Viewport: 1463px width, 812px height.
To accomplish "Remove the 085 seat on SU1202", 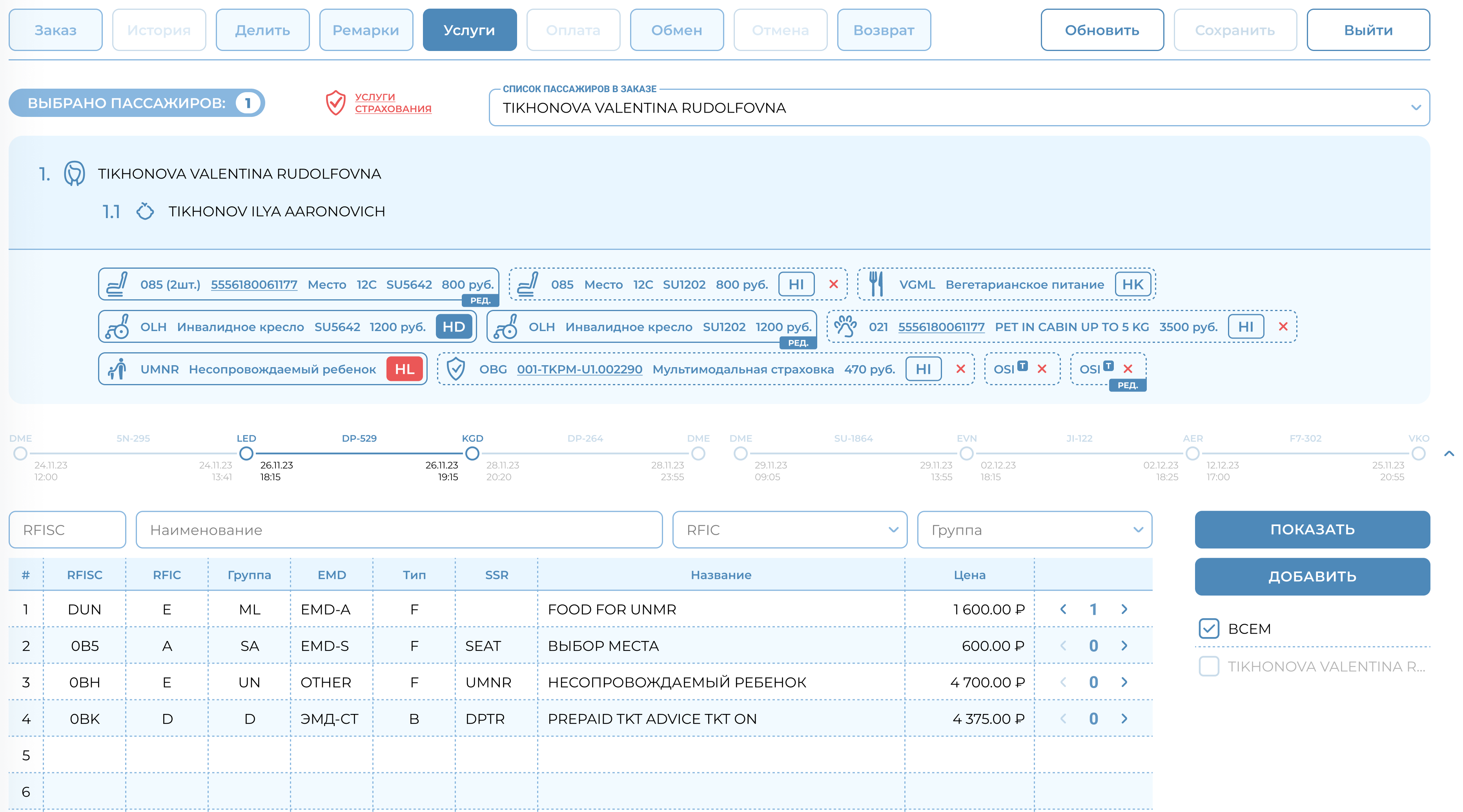I will coord(833,284).
